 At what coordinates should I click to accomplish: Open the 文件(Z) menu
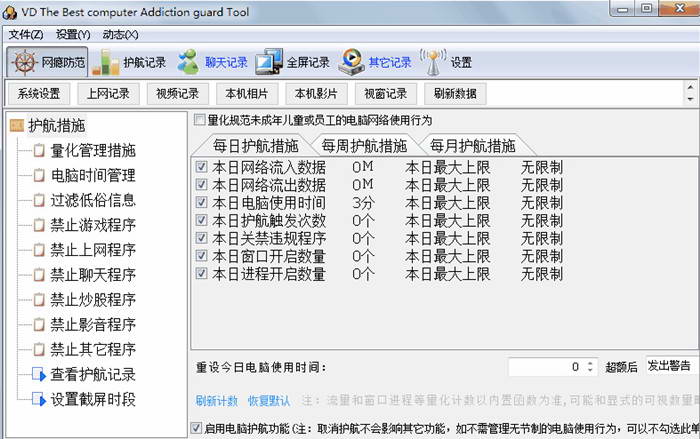(26, 35)
